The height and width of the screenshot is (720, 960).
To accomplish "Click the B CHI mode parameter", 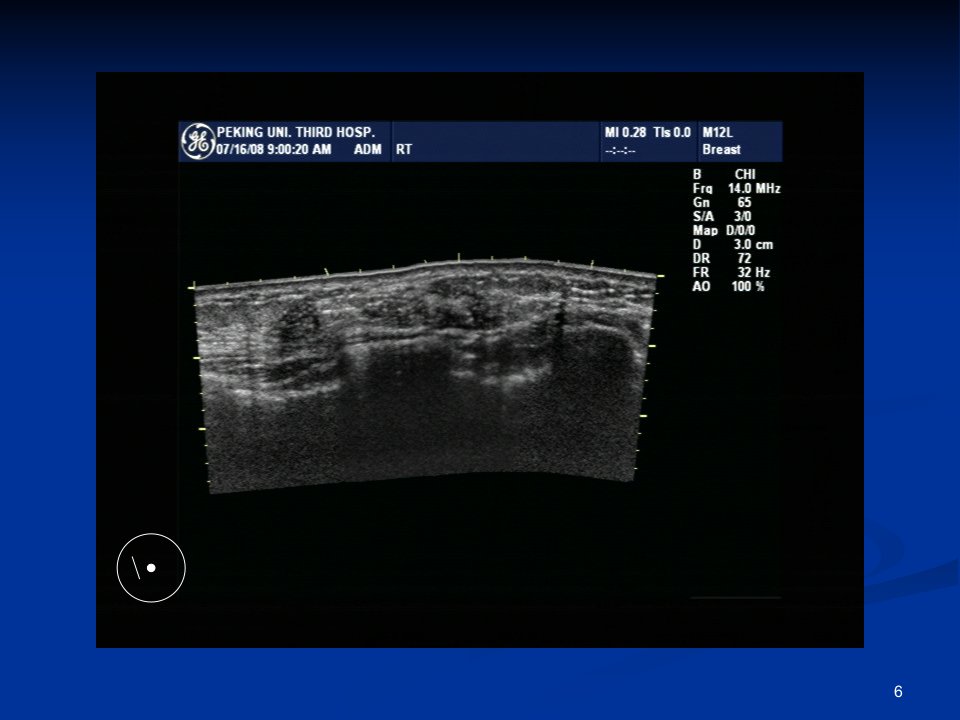I will tap(724, 174).
